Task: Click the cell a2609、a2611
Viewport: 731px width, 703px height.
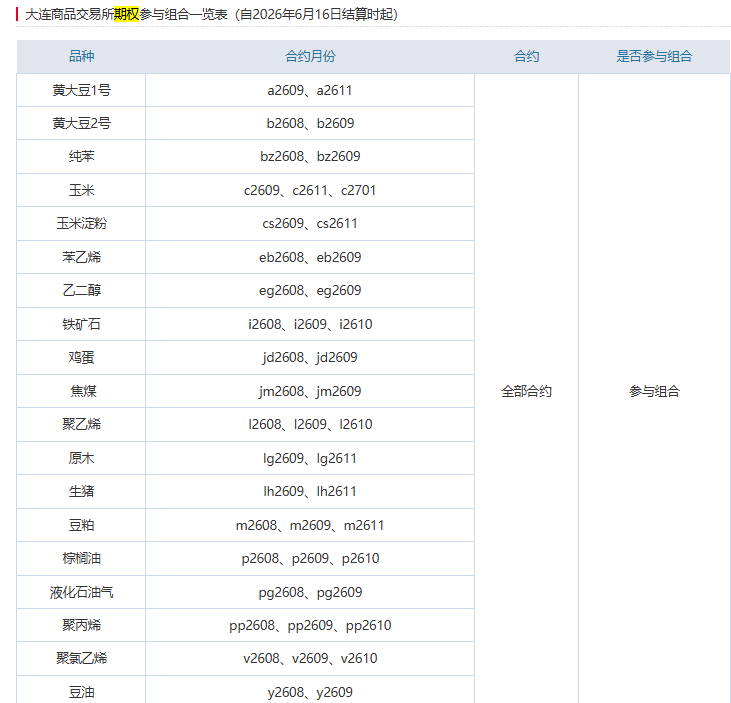Action: pyautogui.click(x=310, y=90)
